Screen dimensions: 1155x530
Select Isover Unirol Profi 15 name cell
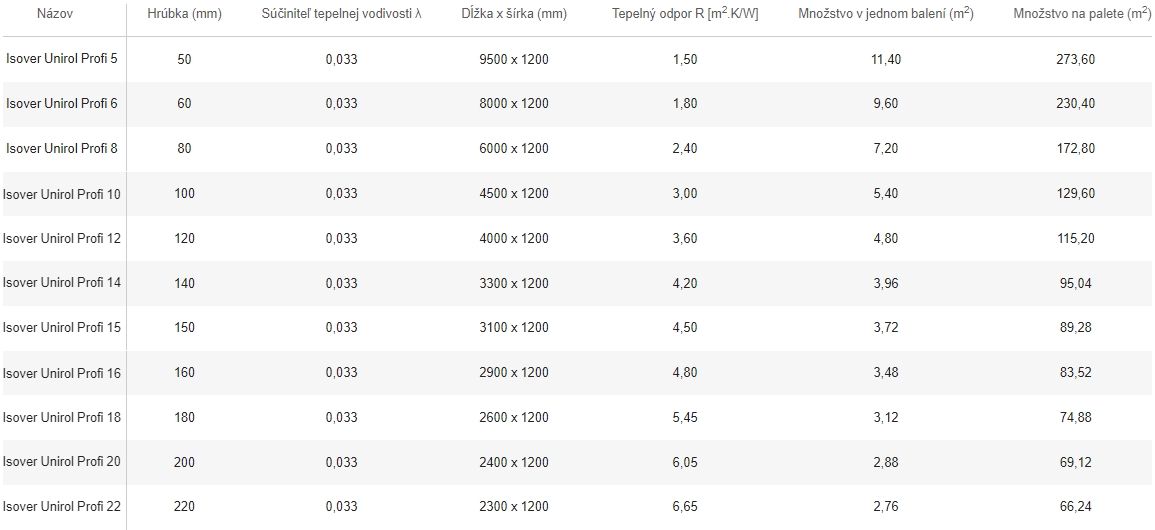pos(62,327)
